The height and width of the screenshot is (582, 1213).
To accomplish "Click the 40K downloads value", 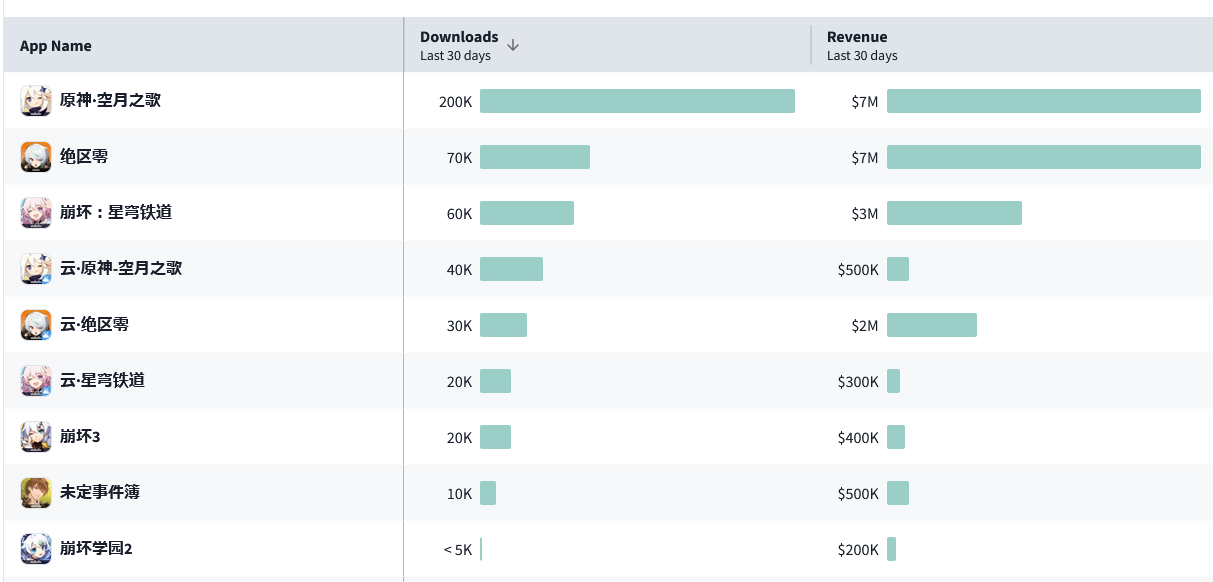I will (459, 270).
